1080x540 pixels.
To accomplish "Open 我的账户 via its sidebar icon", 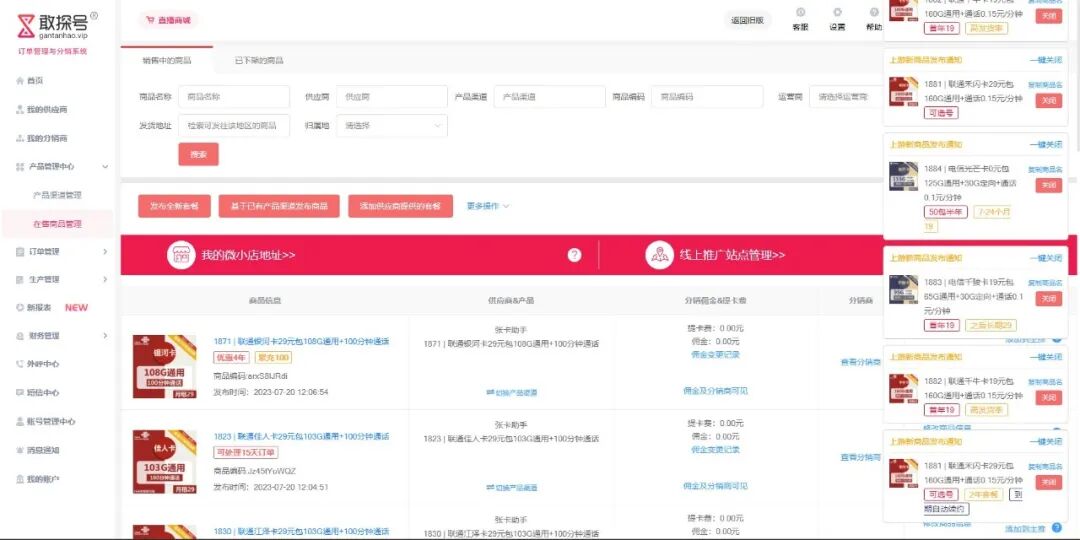I will pos(19,479).
